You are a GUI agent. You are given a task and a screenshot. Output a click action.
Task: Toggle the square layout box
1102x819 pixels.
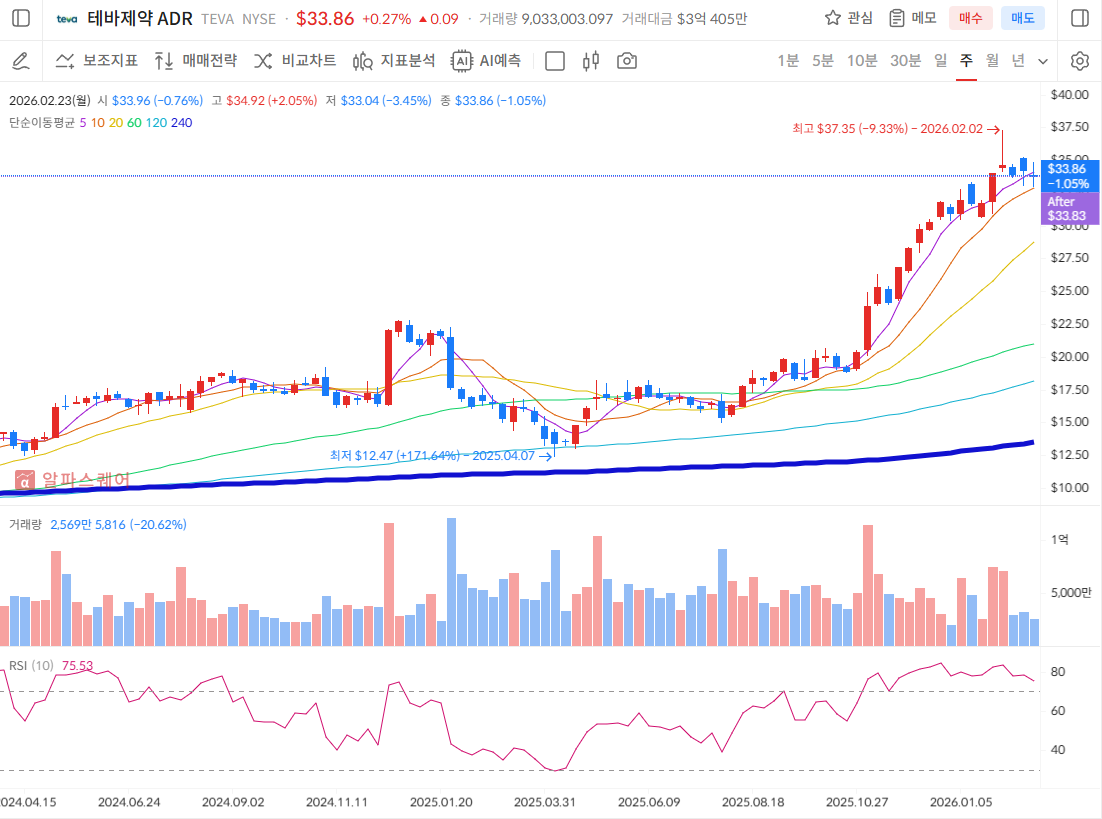tap(555, 61)
